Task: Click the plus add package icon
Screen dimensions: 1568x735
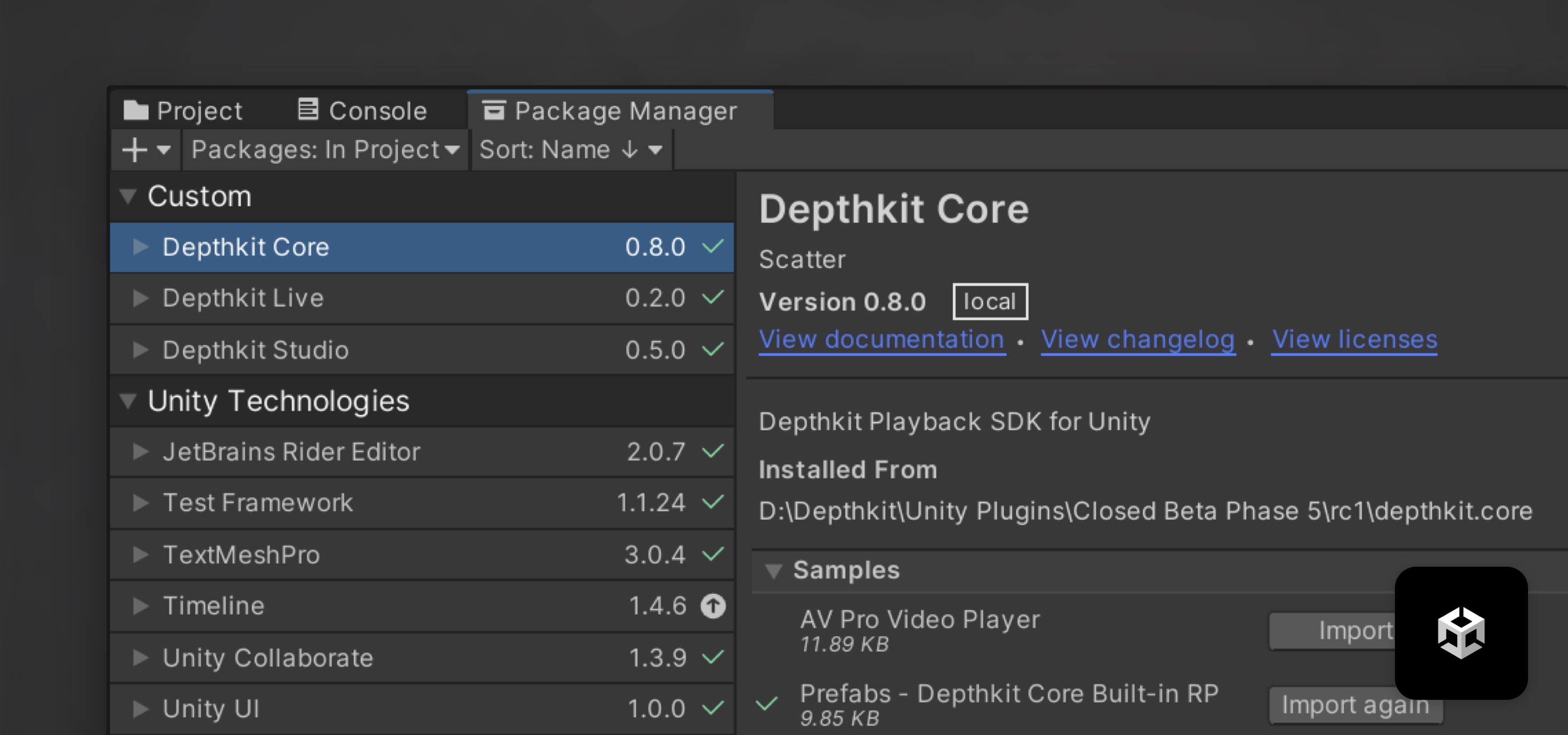Action: pos(135,150)
